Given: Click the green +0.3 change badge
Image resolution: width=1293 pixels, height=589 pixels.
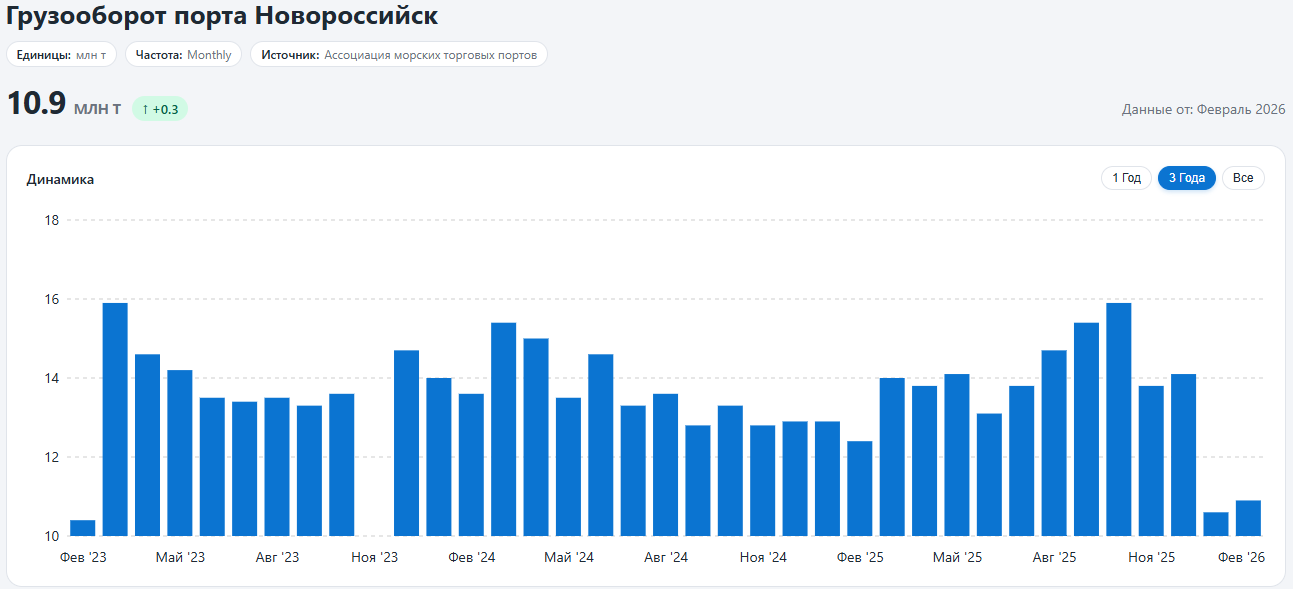Looking at the screenshot, I should point(160,109).
